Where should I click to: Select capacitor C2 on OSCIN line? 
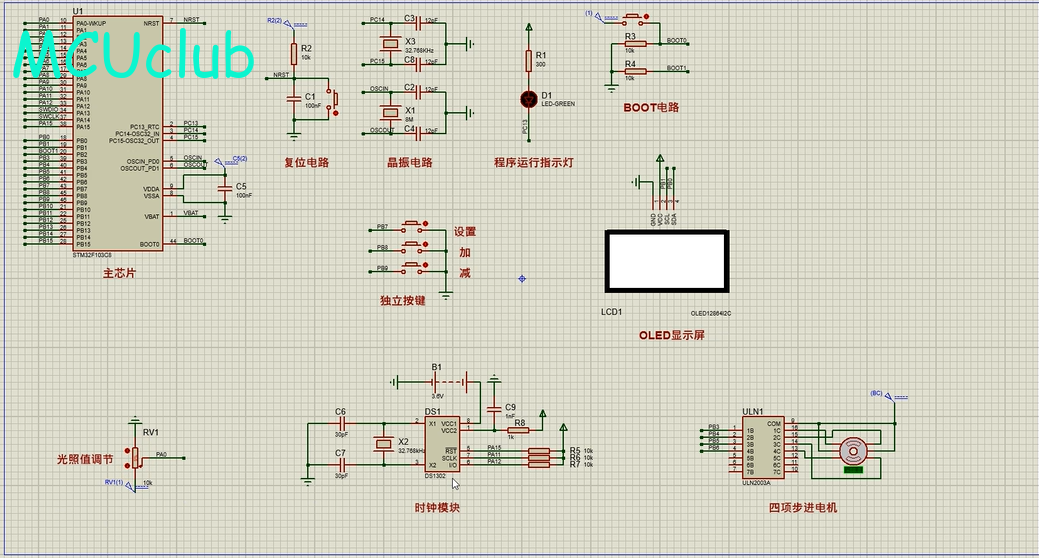pyautogui.click(x=419, y=92)
